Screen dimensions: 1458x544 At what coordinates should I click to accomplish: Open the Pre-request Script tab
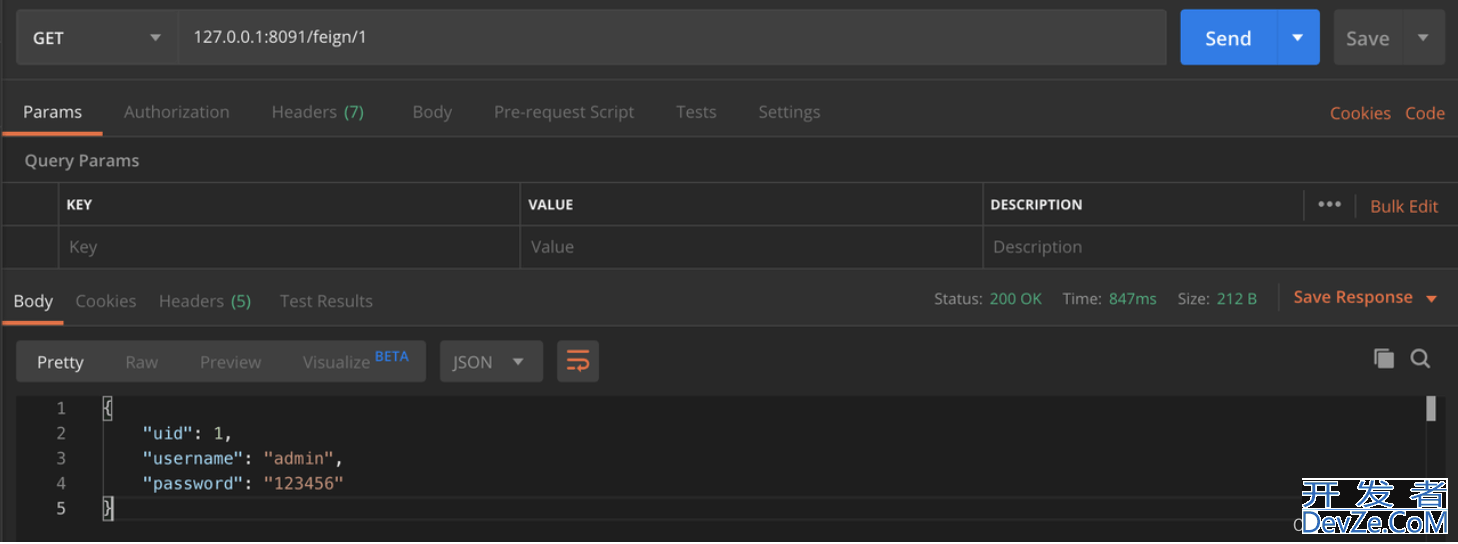564,112
